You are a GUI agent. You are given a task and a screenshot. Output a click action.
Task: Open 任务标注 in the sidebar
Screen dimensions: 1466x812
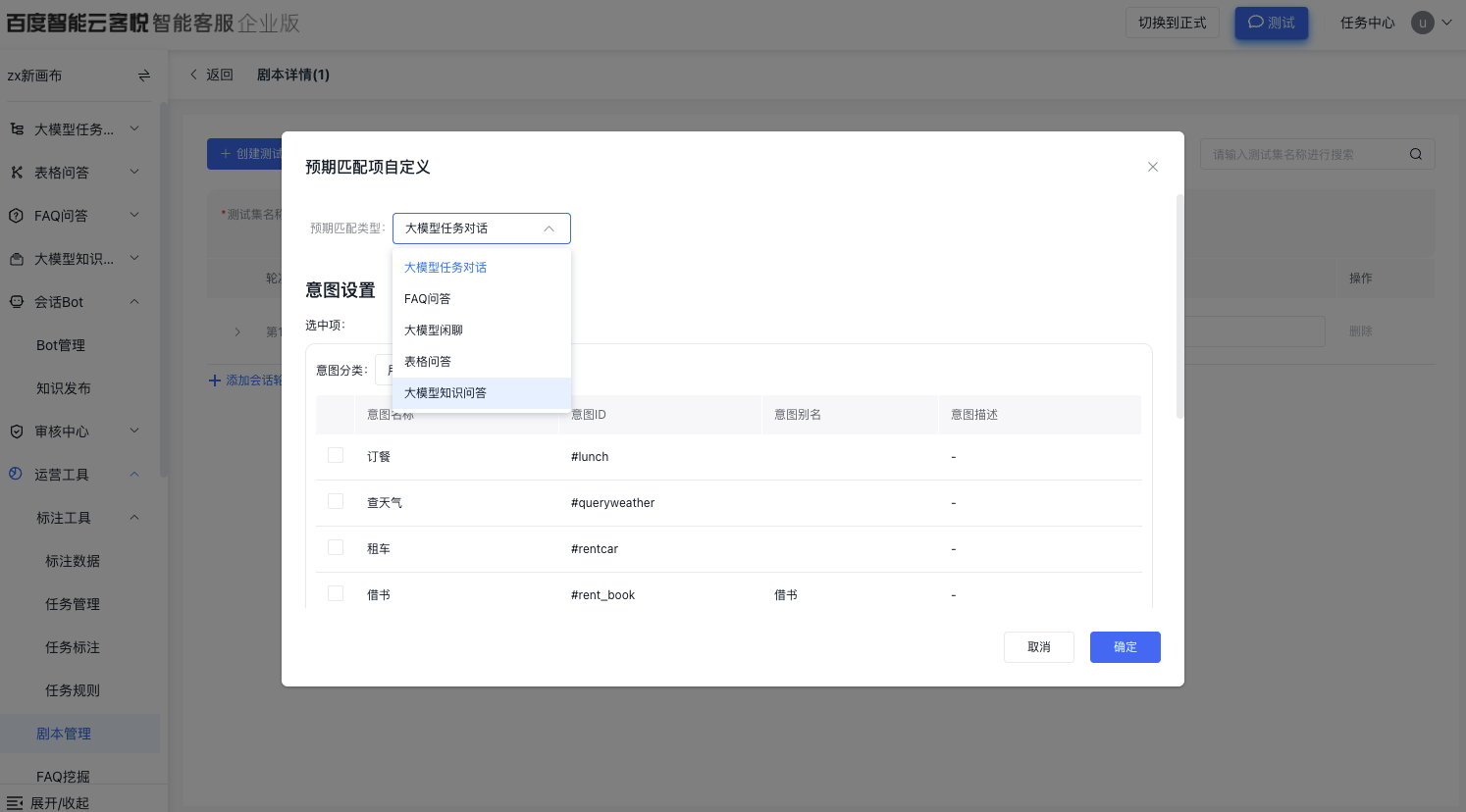[x=73, y=647]
